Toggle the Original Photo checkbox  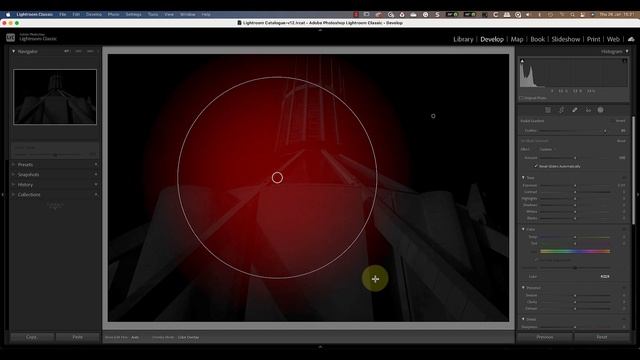point(521,98)
